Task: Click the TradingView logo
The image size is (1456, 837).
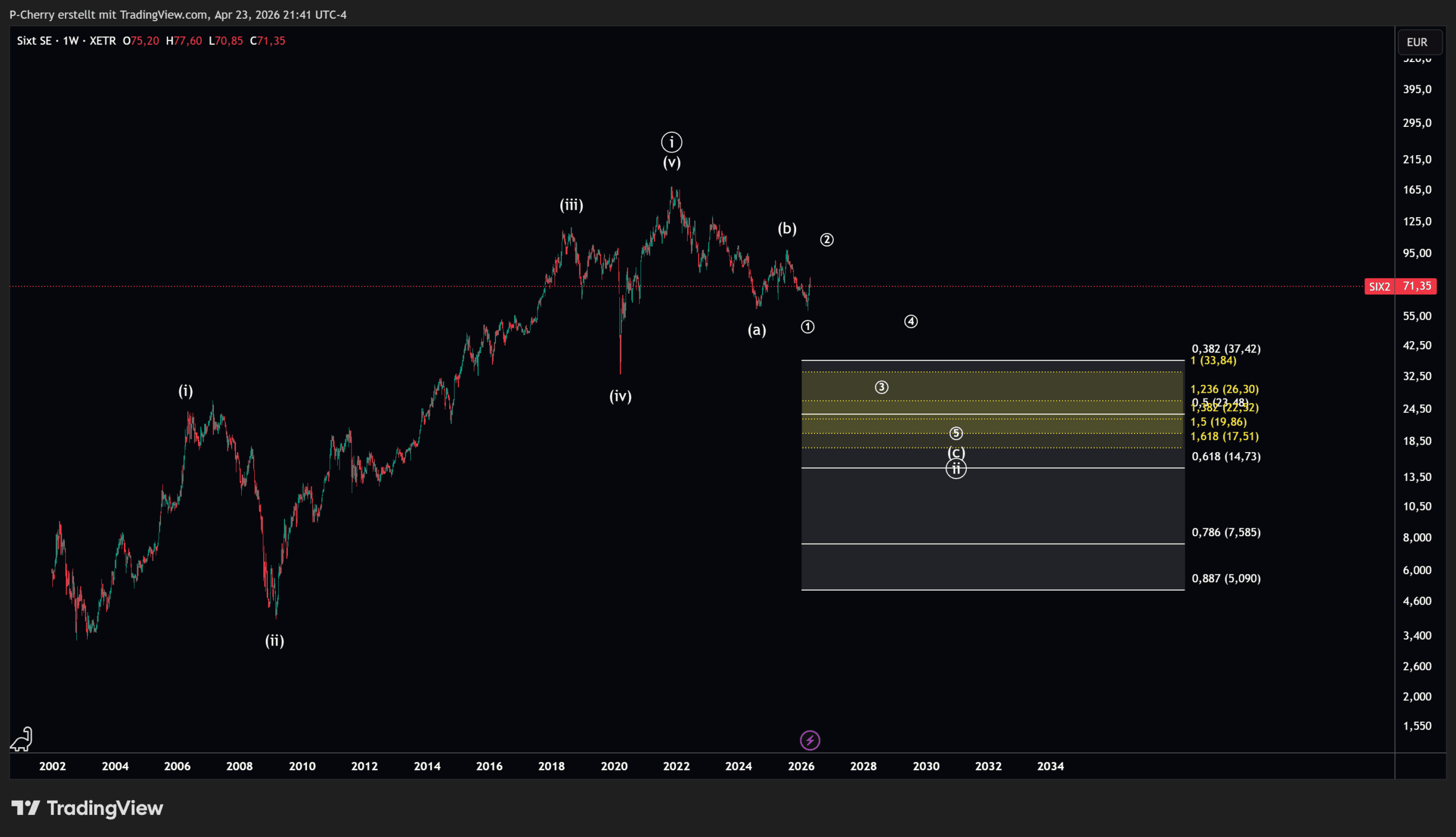Action: coord(88,808)
